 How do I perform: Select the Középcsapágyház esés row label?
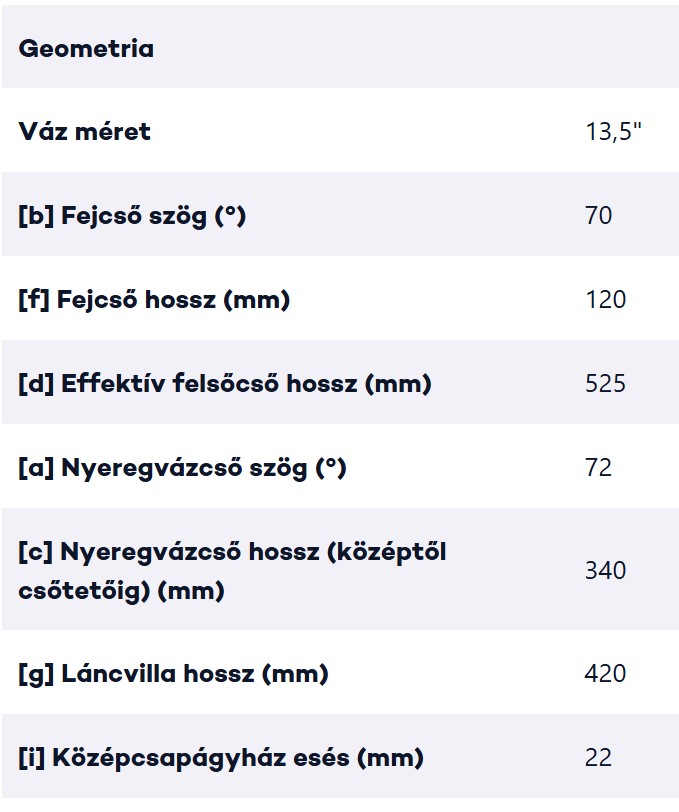pyautogui.click(x=221, y=758)
